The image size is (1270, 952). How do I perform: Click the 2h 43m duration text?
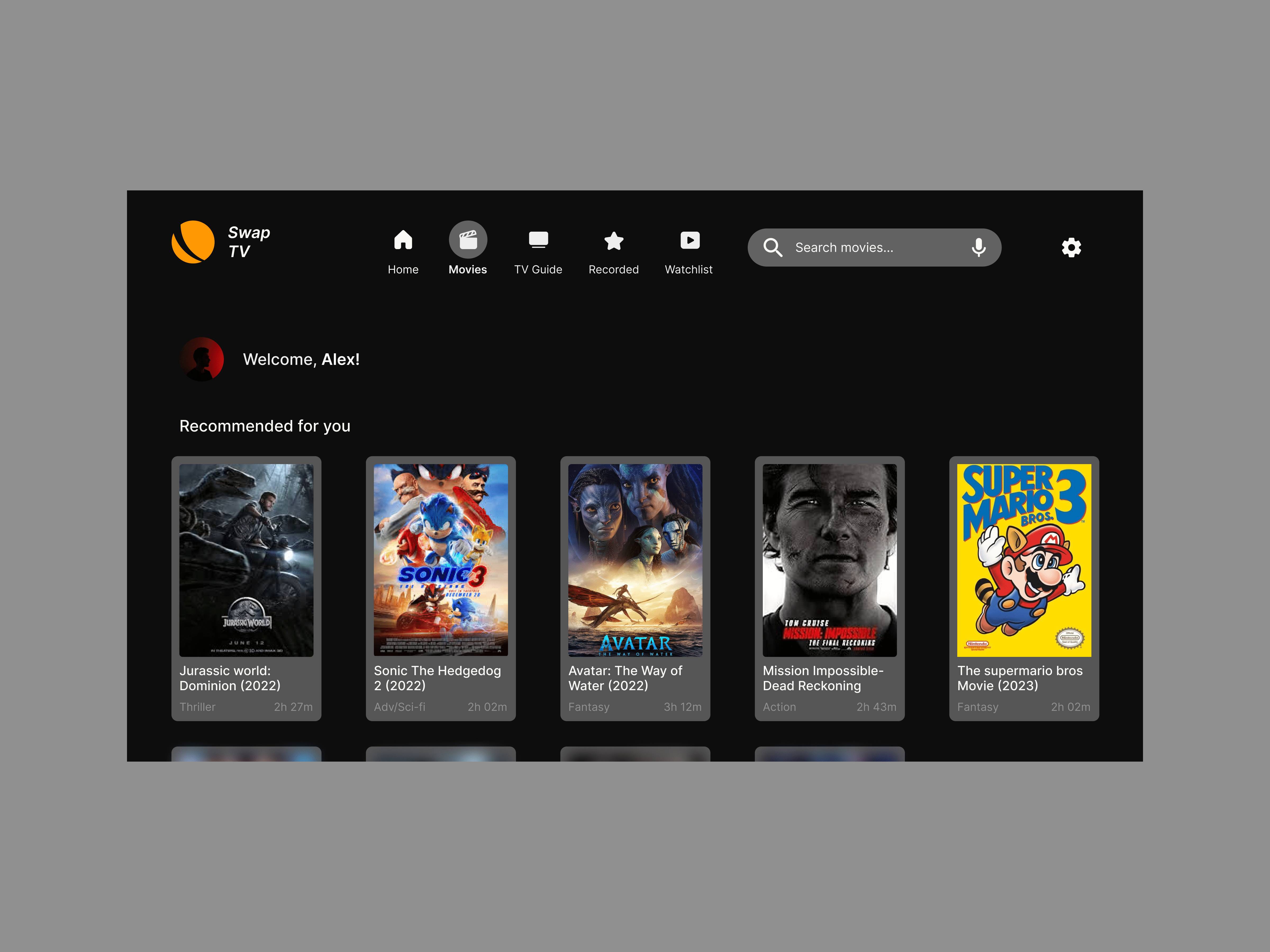[x=877, y=707]
